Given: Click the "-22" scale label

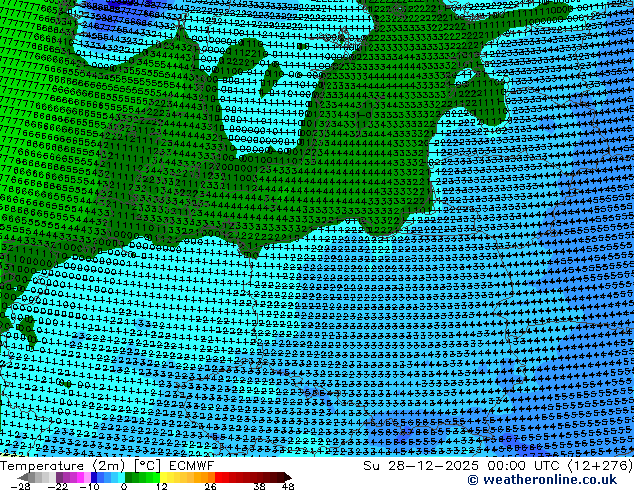Looking at the screenshot, I should click(x=57, y=486).
